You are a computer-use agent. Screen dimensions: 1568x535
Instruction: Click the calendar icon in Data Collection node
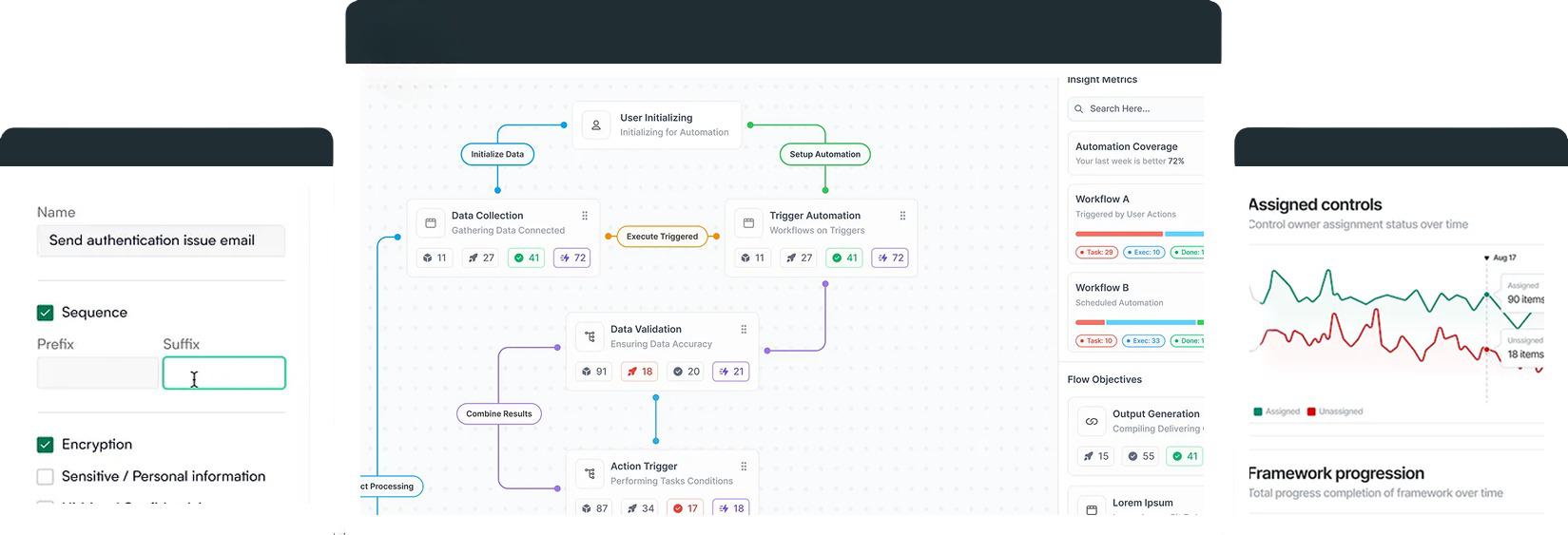431,223
